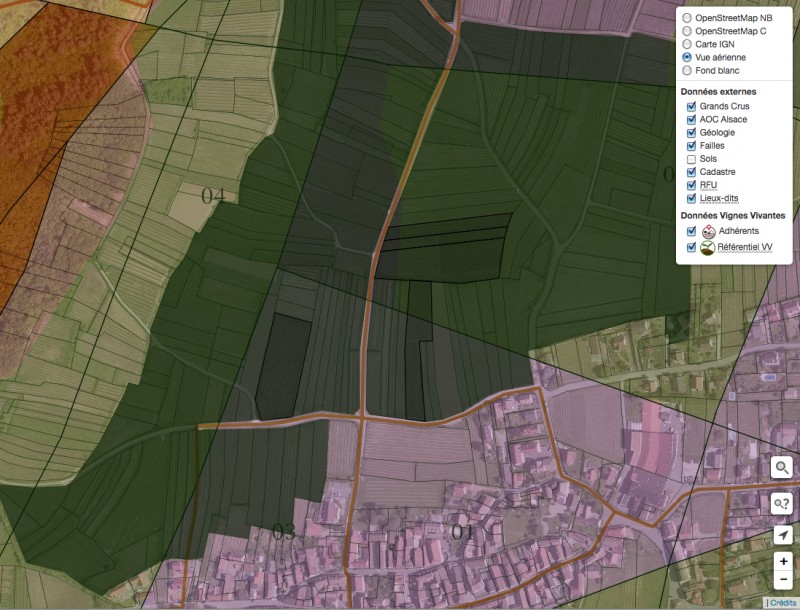This screenshot has height=610, width=800.
Task: Open the Crédits link
Action: pyautogui.click(x=782, y=602)
